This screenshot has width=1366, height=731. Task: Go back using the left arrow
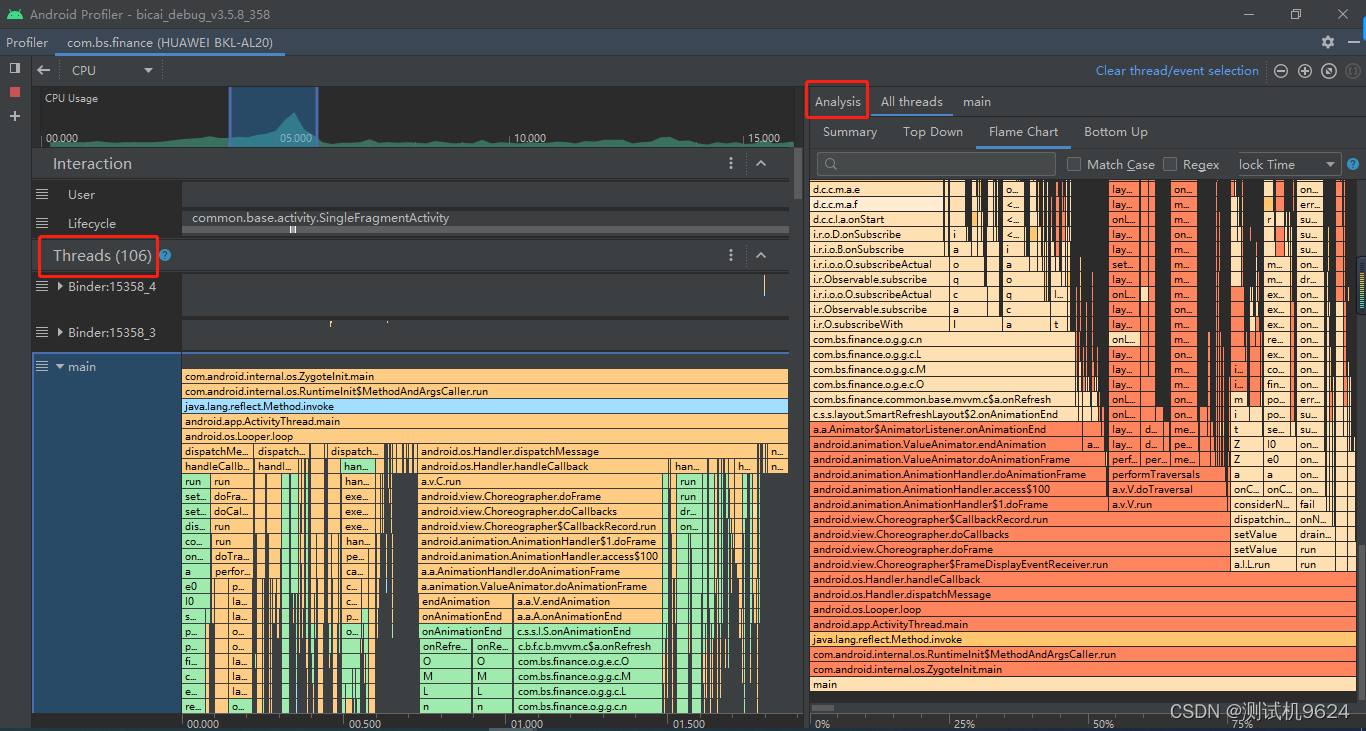[x=43, y=70]
